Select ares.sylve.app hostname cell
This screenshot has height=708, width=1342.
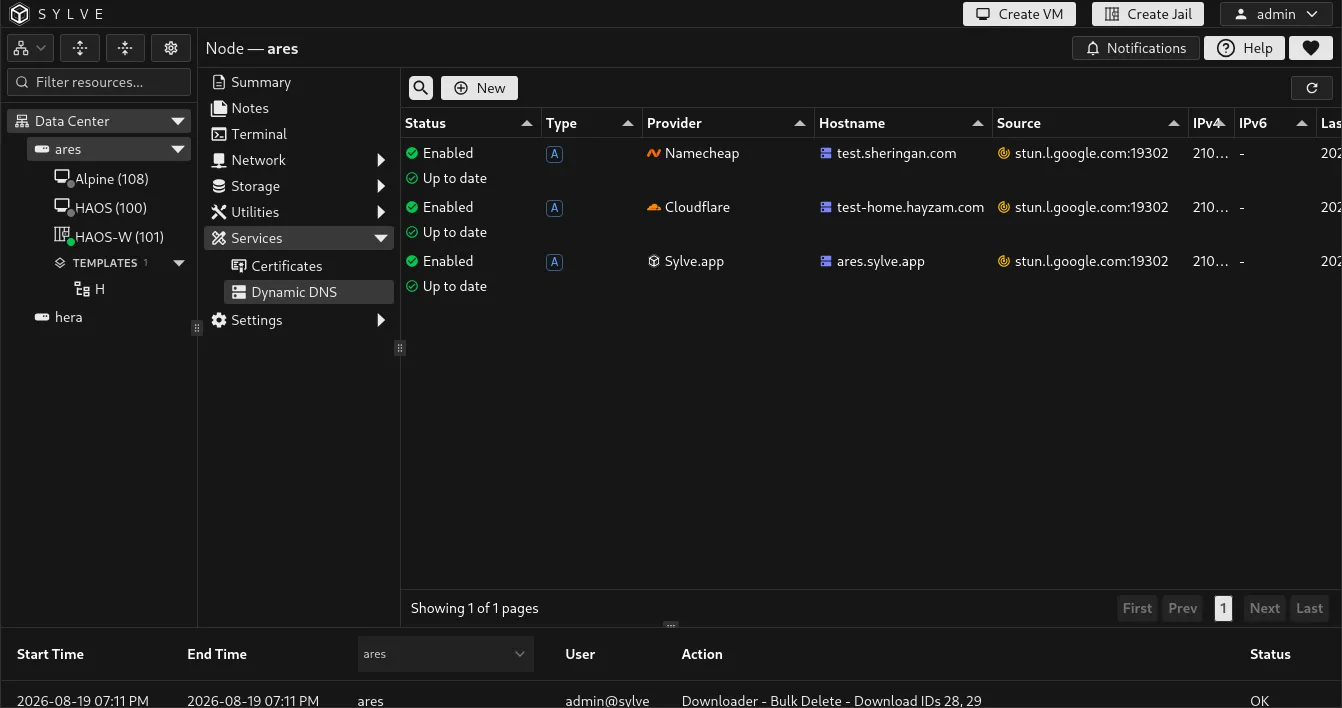click(872, 261)
